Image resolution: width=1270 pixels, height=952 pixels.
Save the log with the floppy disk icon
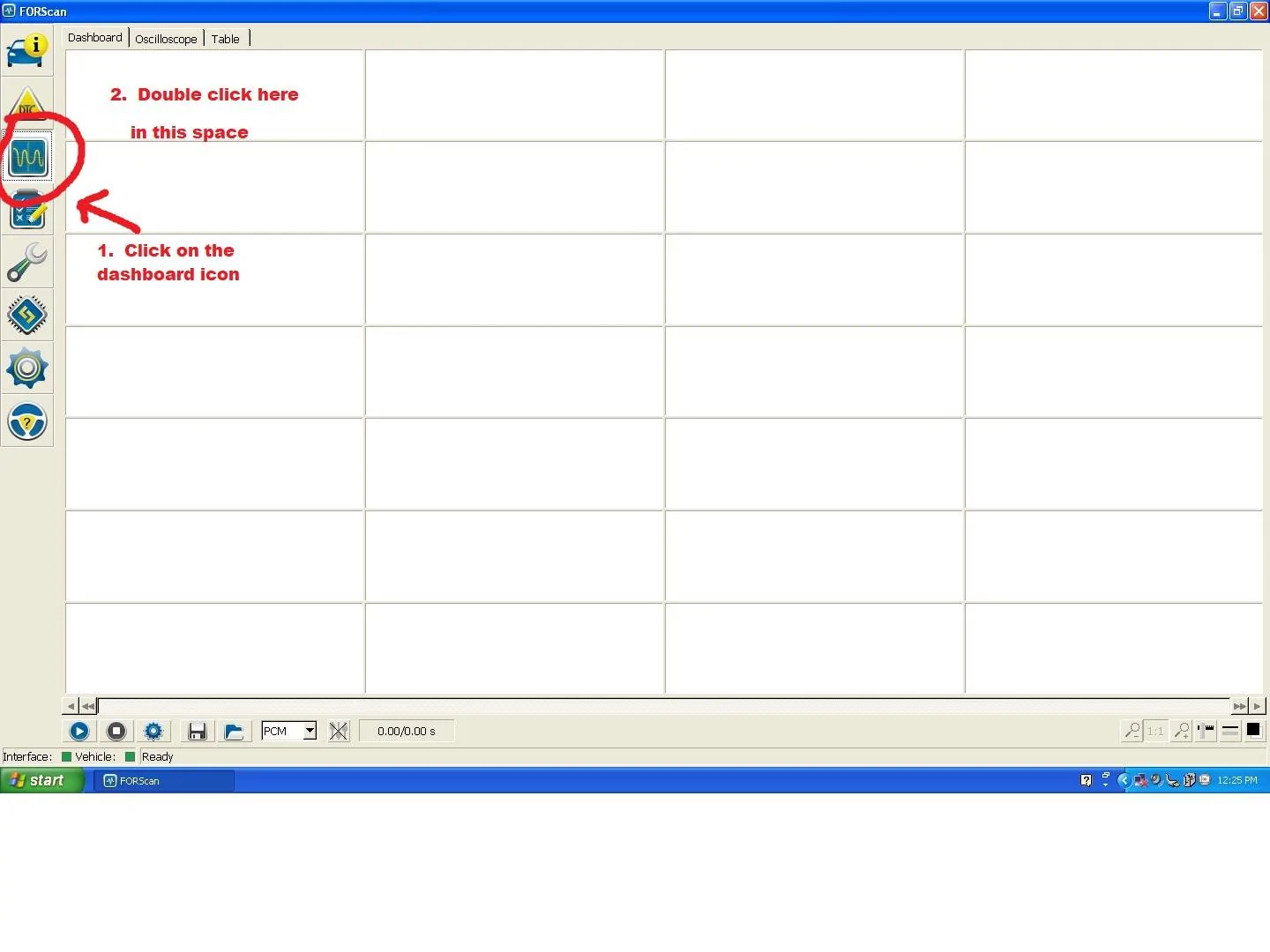[198, 731]
